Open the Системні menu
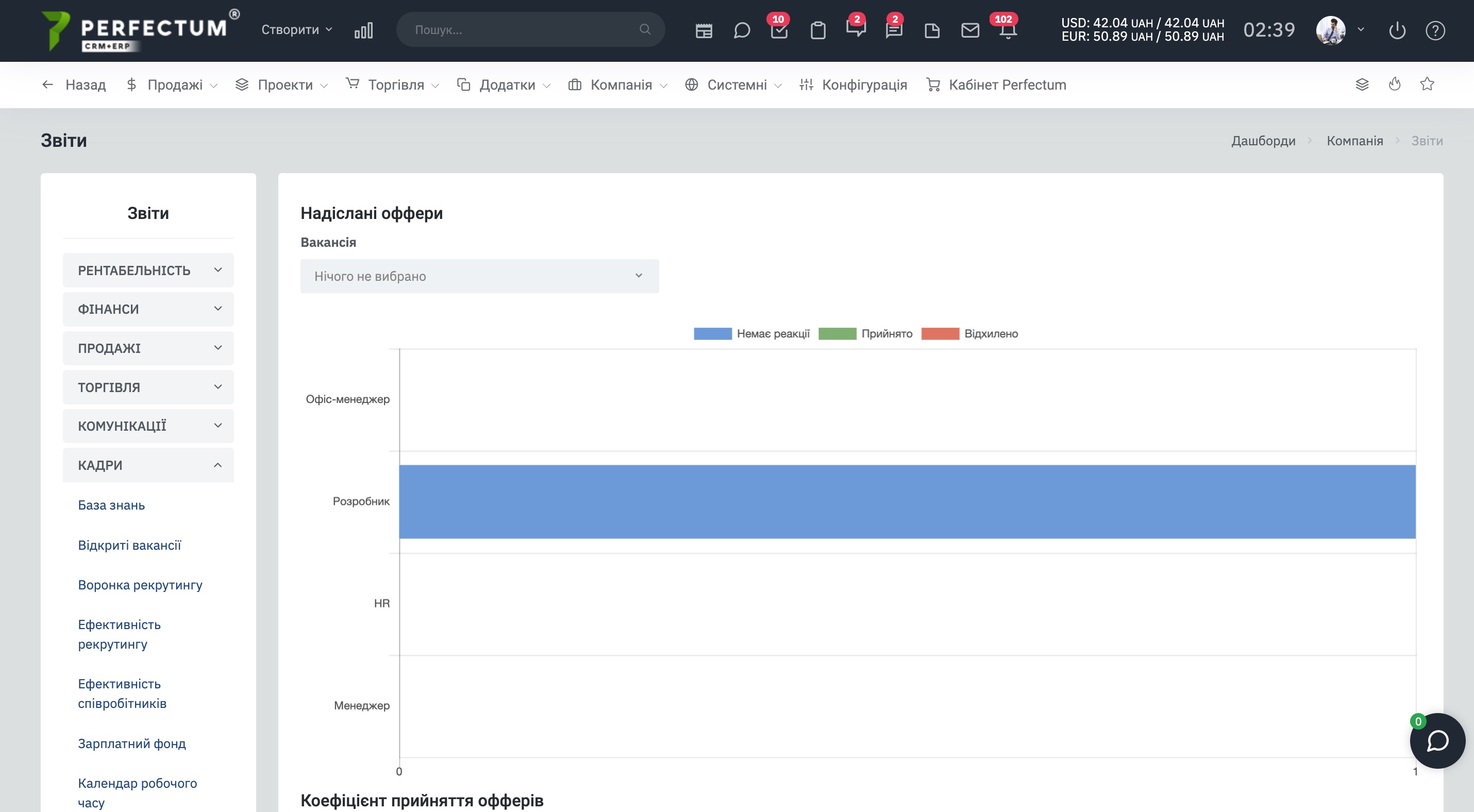The width and height of the screenshot is (1474, 812). click(733, 84)
